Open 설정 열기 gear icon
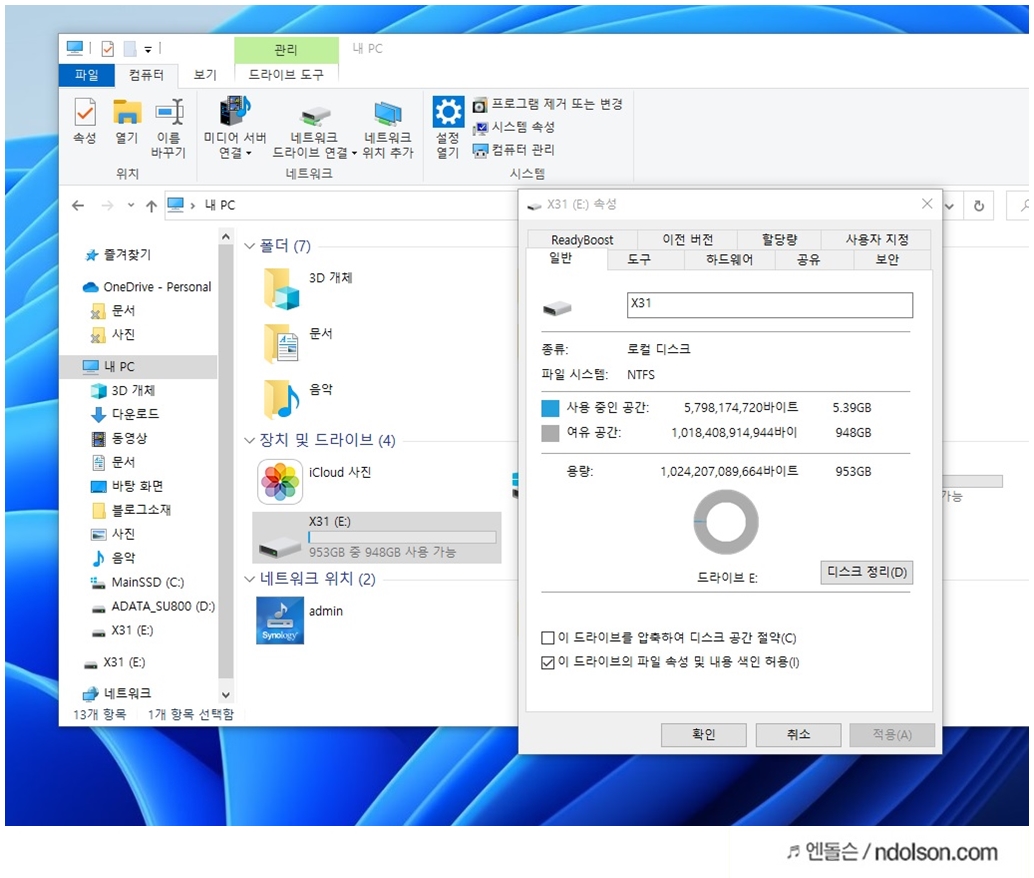The image size is (1034, 878). point(448,127)
